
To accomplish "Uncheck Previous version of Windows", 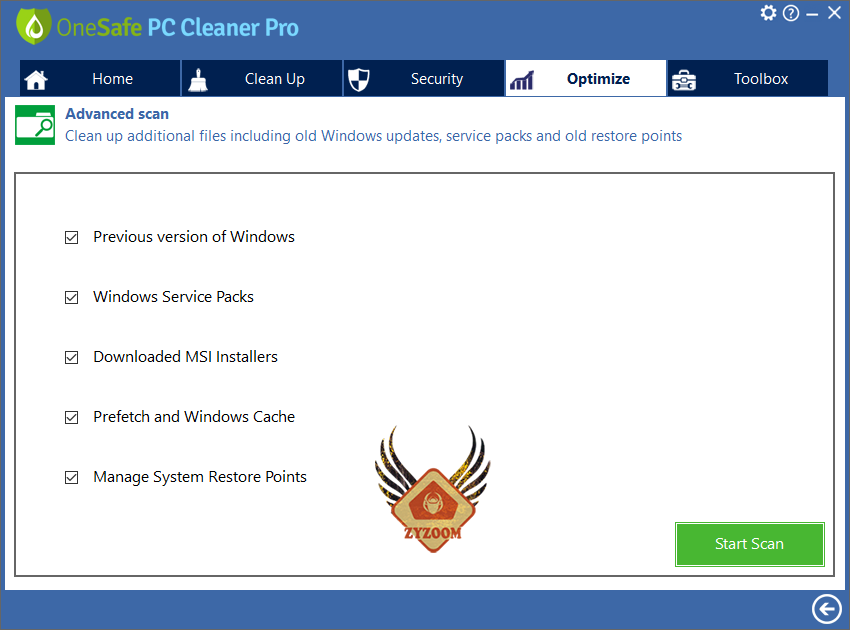I will [x=72, y=237].
